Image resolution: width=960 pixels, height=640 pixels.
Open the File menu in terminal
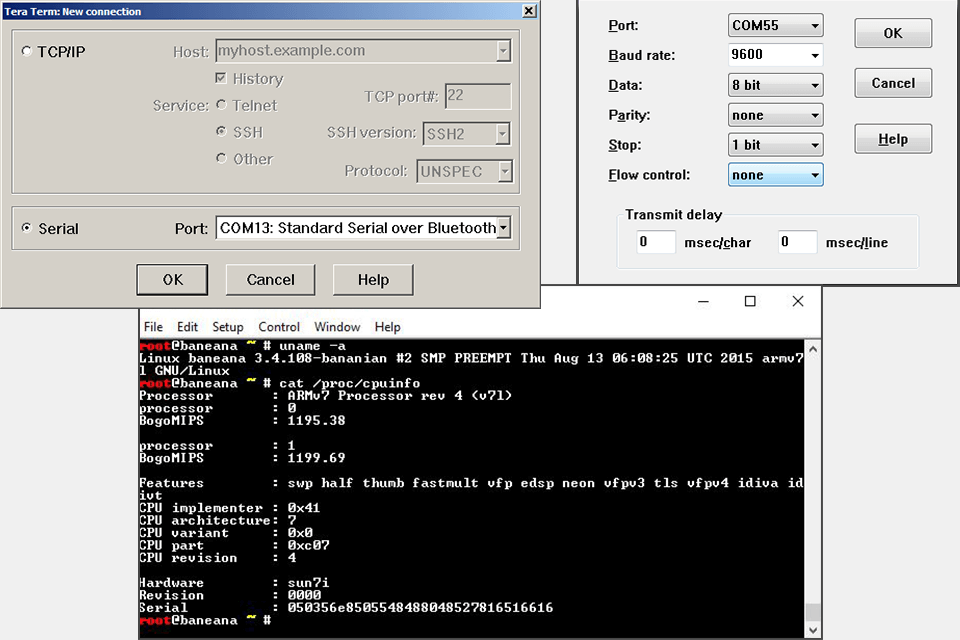click(153, 327)
